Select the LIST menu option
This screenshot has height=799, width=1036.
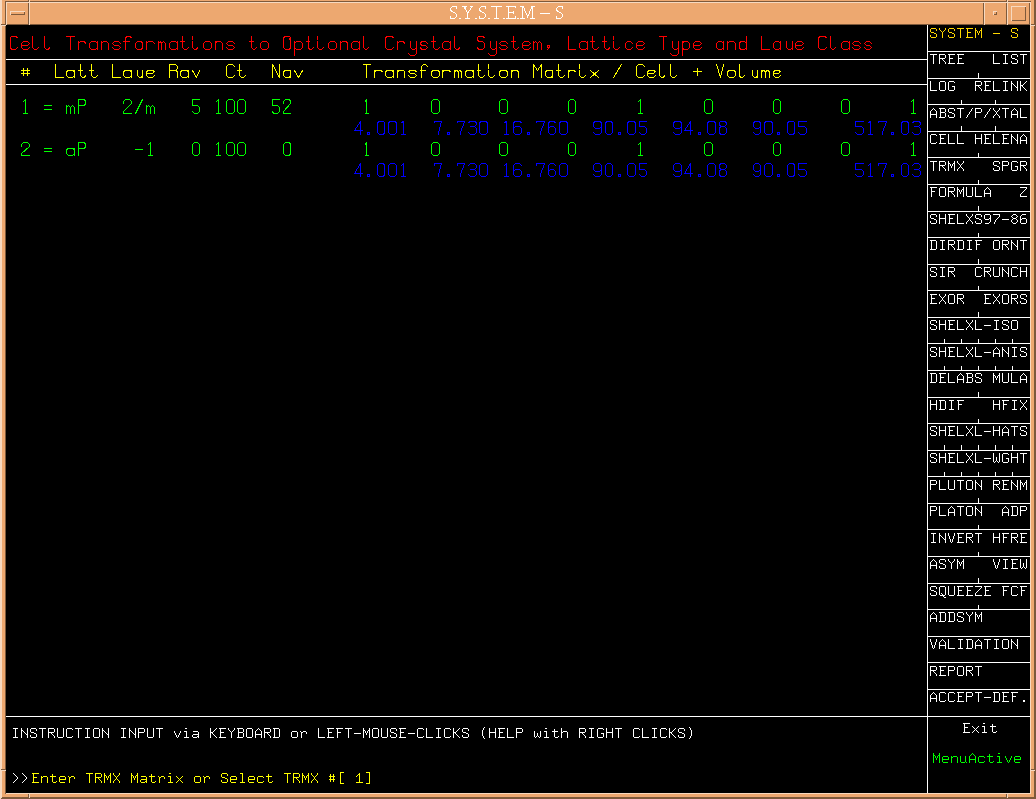(x=1008, y=60)
